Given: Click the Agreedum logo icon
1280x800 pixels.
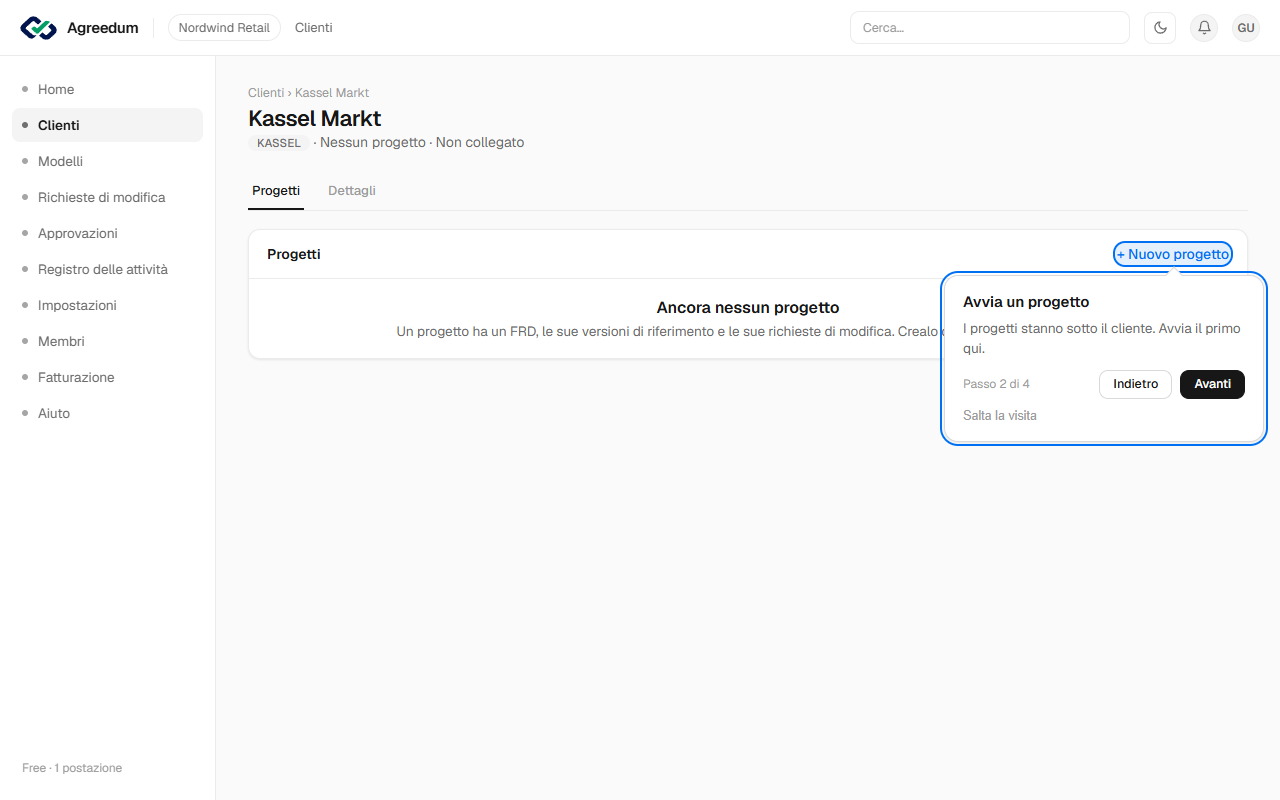Looking at the screenshot, I should point(39,28).
